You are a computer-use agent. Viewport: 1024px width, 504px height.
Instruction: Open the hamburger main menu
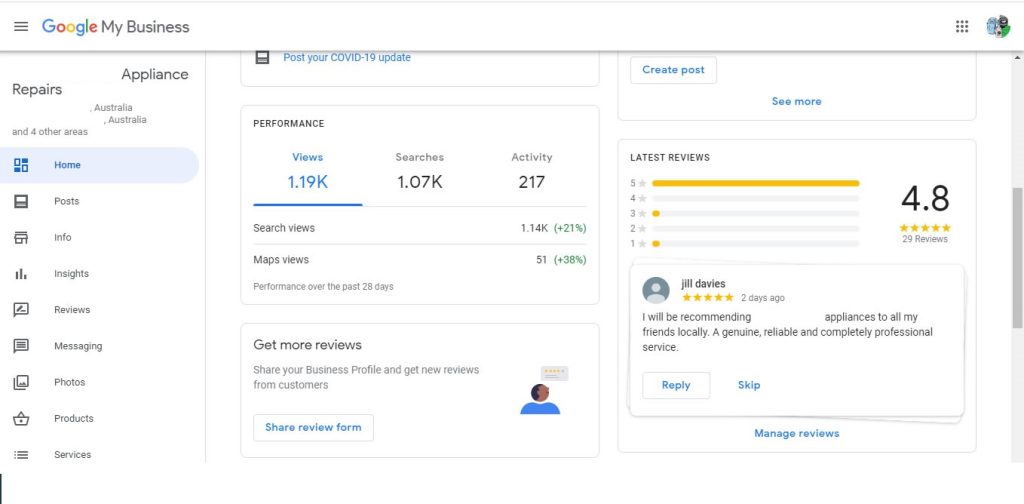(x=21, y=27)
